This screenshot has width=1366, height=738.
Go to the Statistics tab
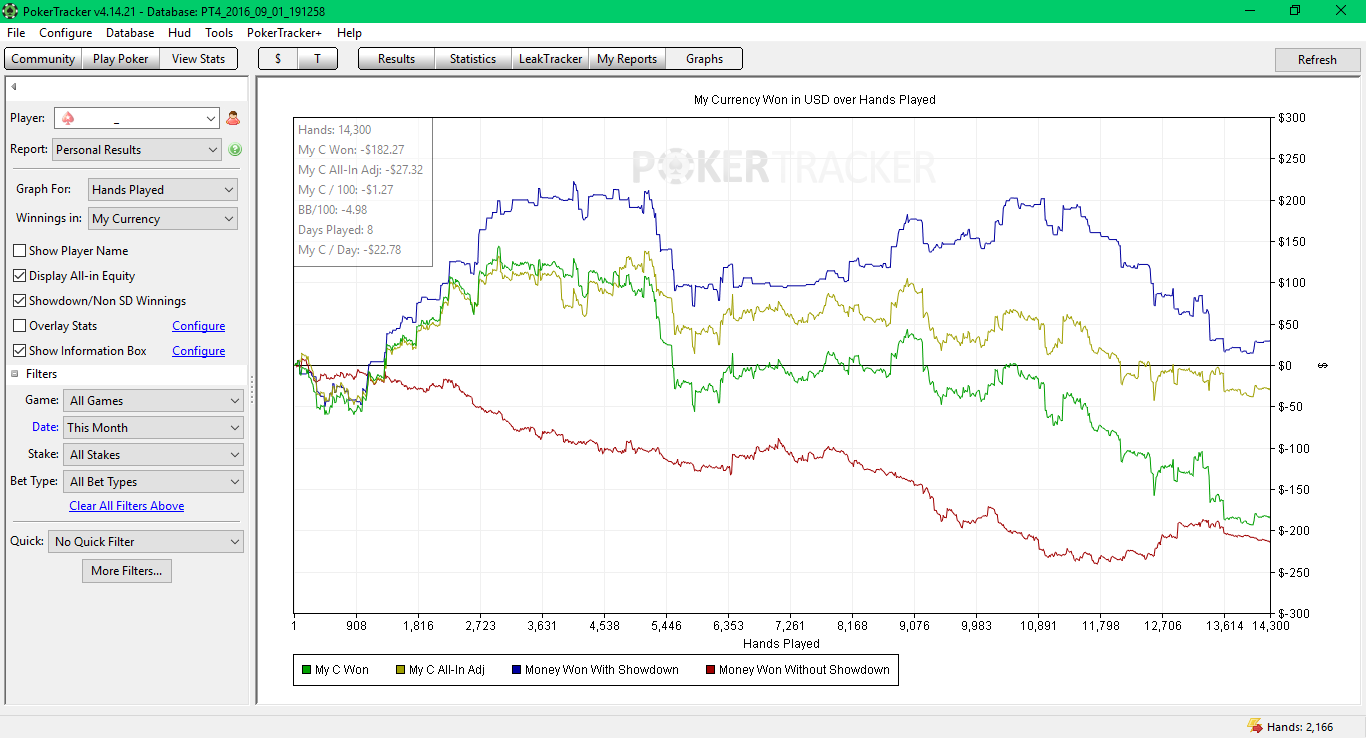(473, 59)
